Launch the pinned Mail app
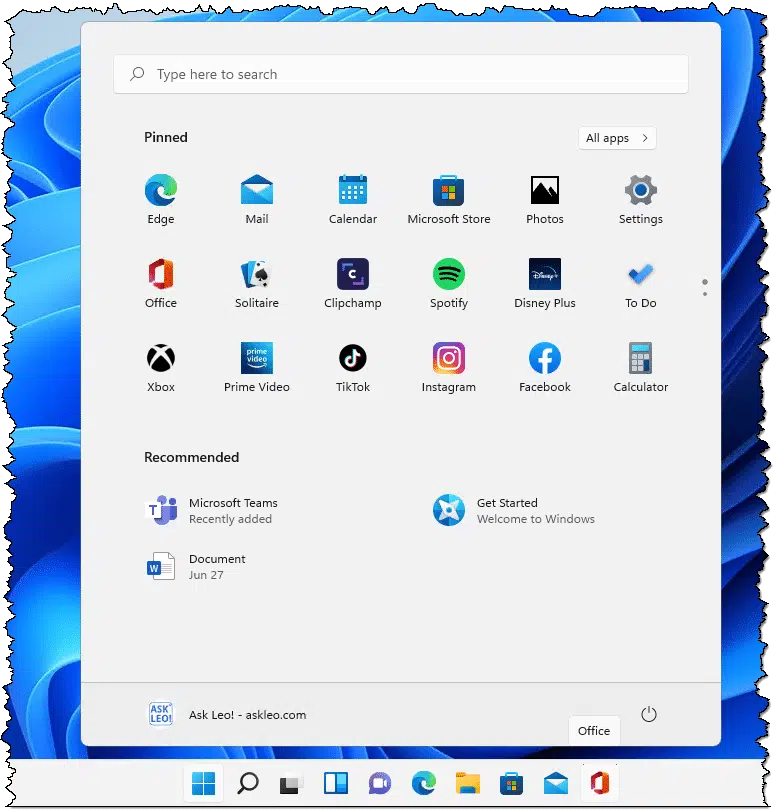778x812 pixels. 257,199
